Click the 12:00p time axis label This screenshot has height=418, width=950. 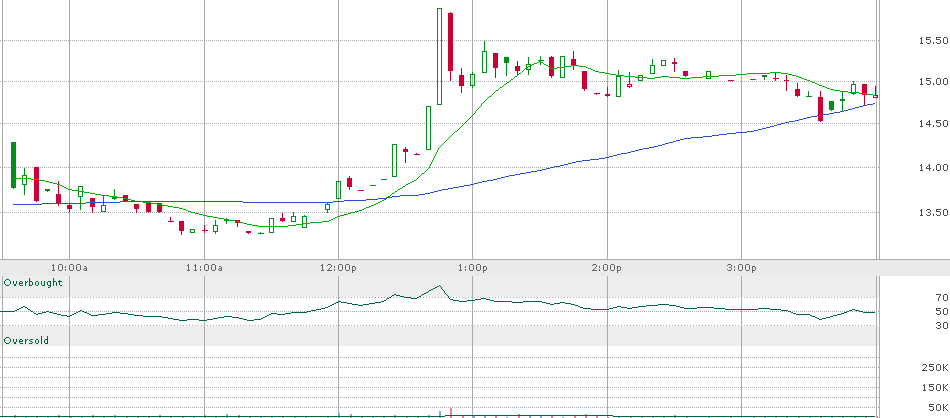coord(339,267)
